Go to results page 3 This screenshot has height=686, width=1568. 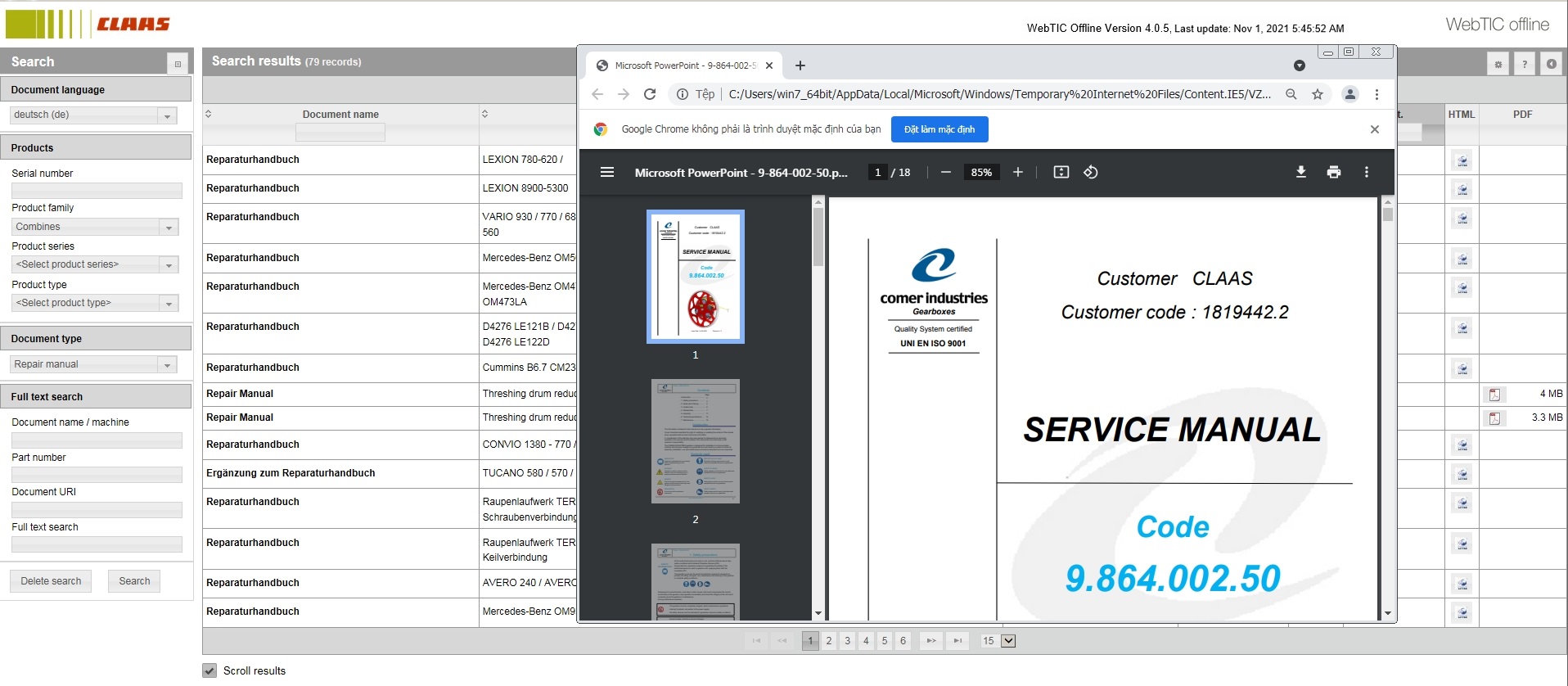[x=848, y=641]
